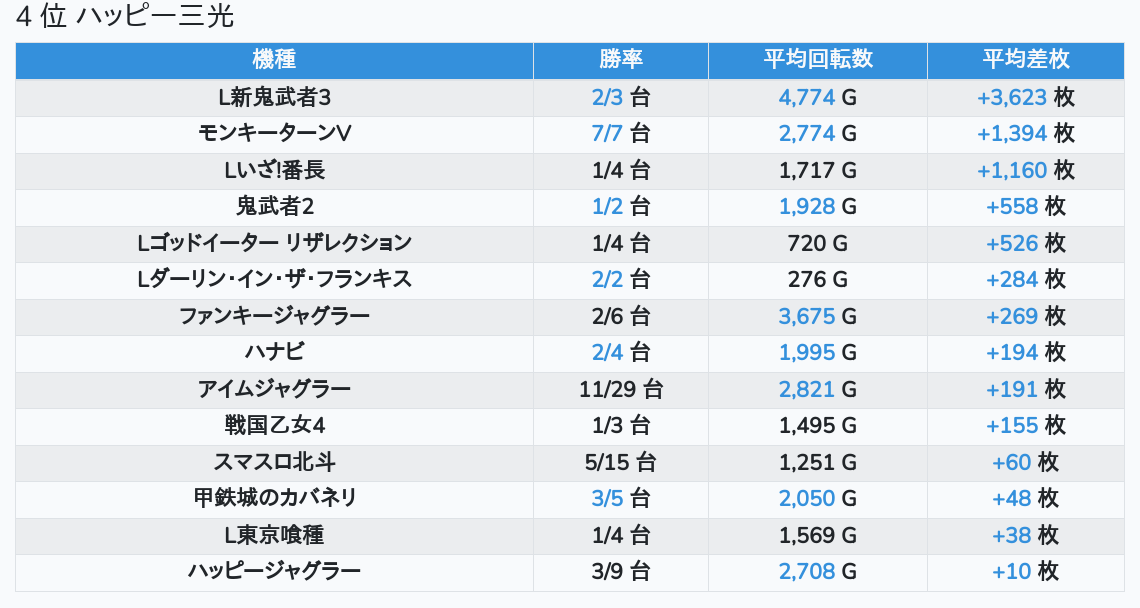The width and height of the screenshot is (1140, 608).
Task: Click the ファンキージャグラー machine name
Action: click(274, 316)
